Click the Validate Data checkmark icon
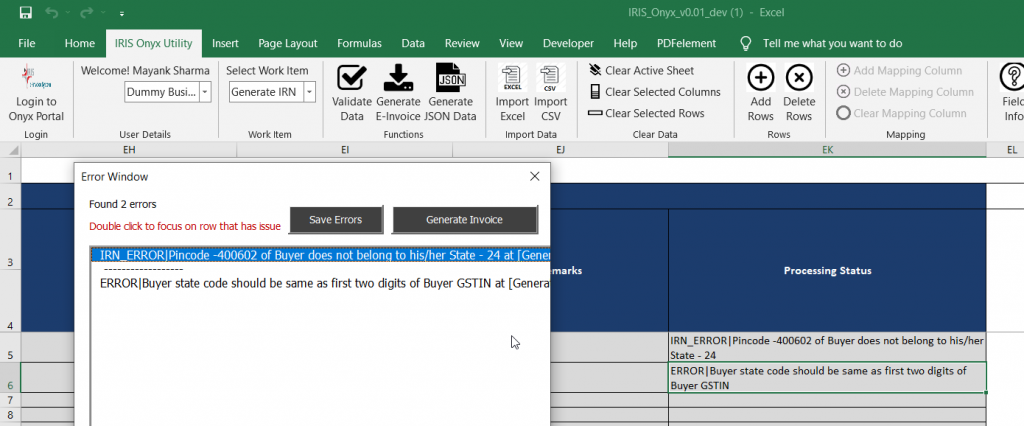The image size is (1024, 426). [x=351, y=78]
